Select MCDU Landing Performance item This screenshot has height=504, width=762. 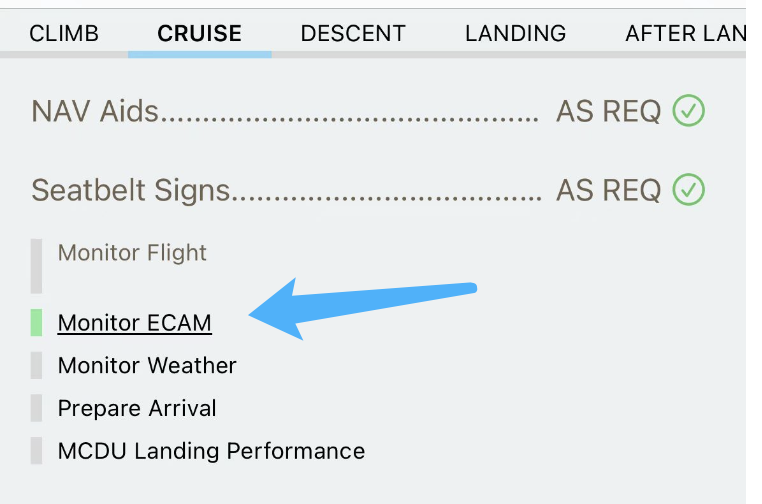[211, 451]
